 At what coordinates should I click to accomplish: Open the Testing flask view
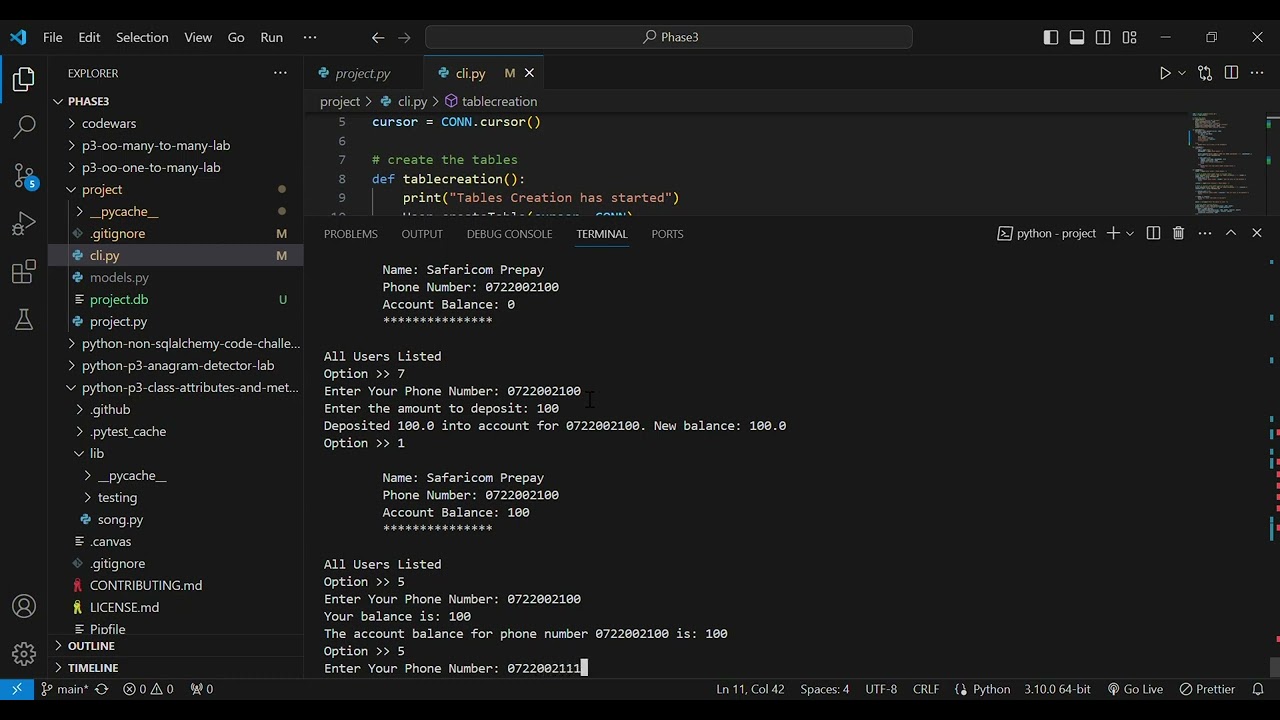(24, 319)
